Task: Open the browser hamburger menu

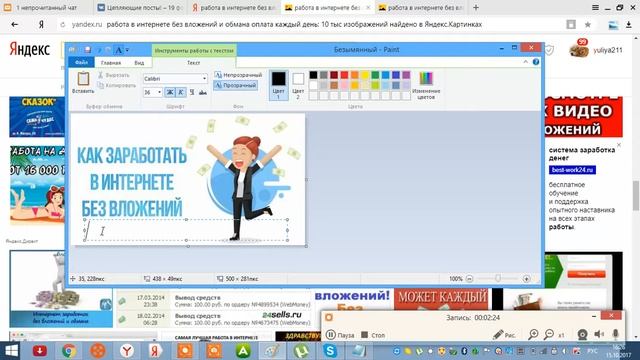Action: point(596,7)
